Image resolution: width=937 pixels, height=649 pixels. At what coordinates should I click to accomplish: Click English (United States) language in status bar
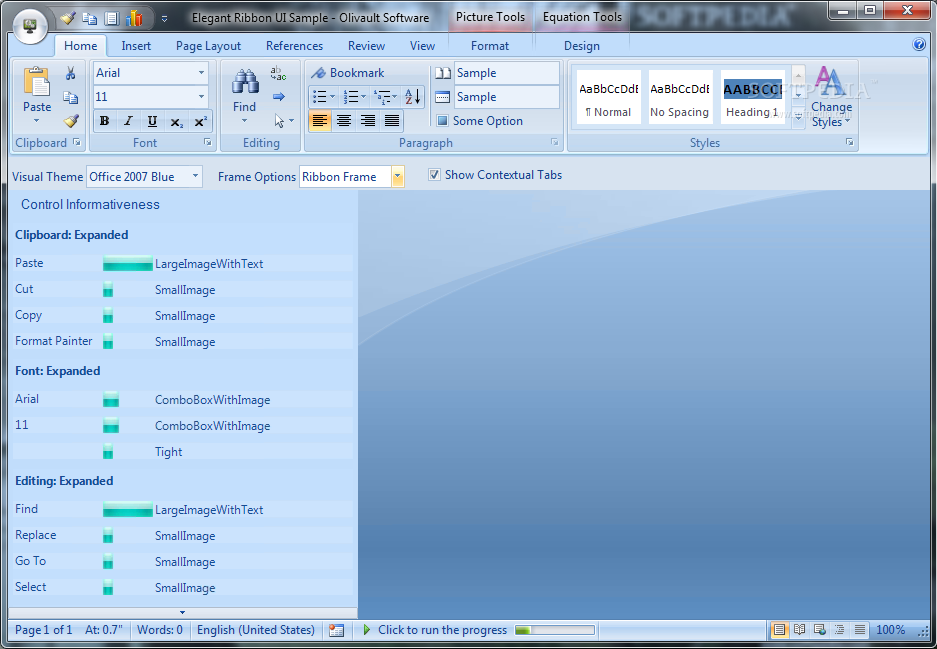tap(256, 630)
